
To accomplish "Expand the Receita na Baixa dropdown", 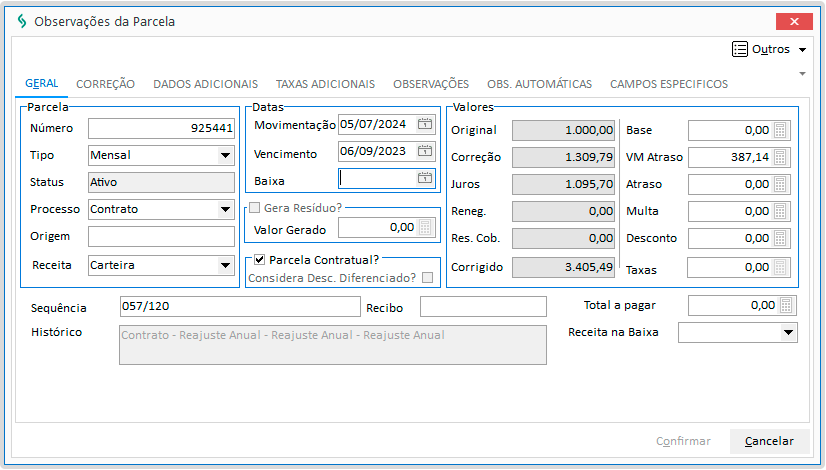I will [x=788, y=332].
